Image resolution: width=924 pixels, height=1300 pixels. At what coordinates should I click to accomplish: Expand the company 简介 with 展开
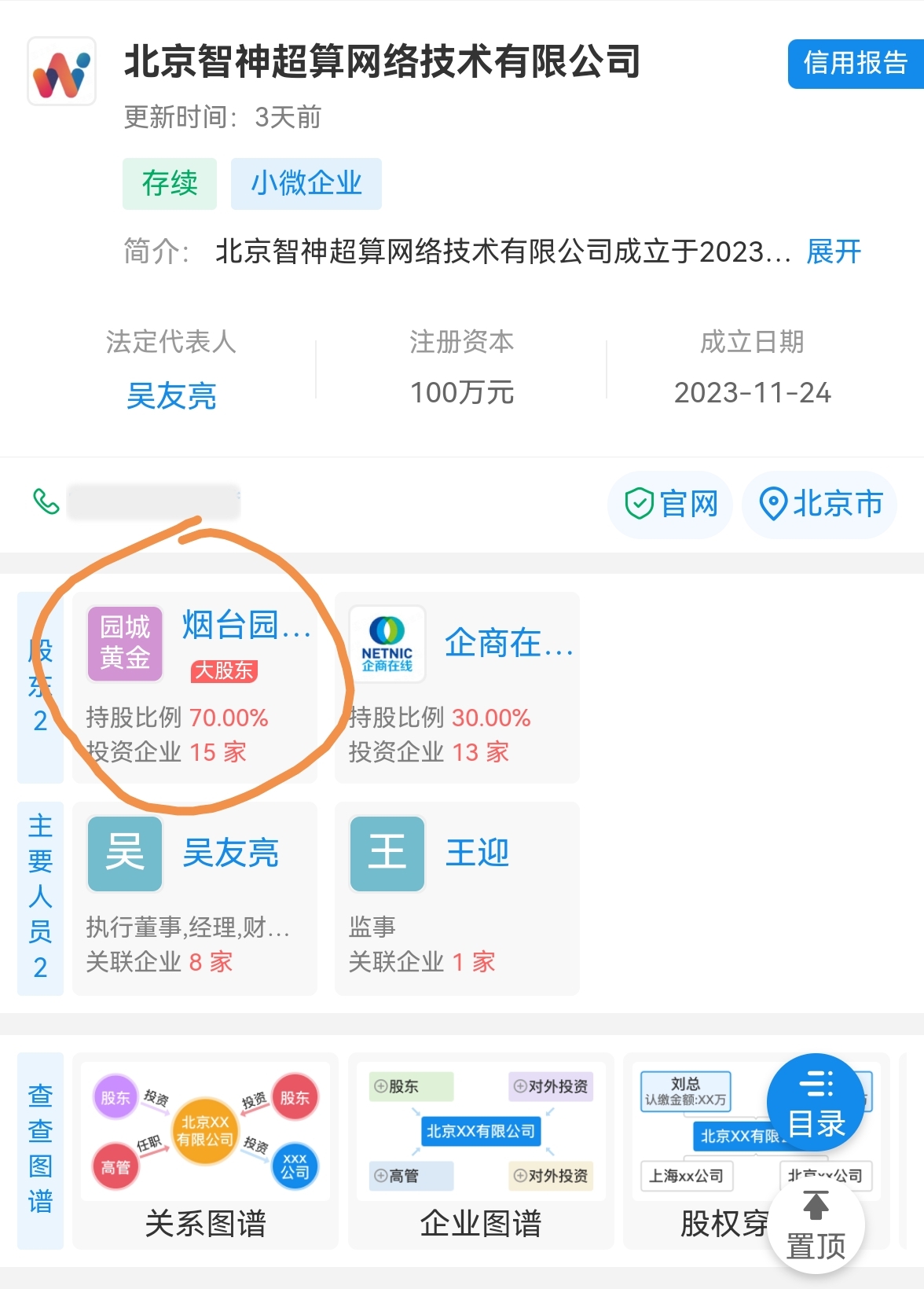point(834,252)
